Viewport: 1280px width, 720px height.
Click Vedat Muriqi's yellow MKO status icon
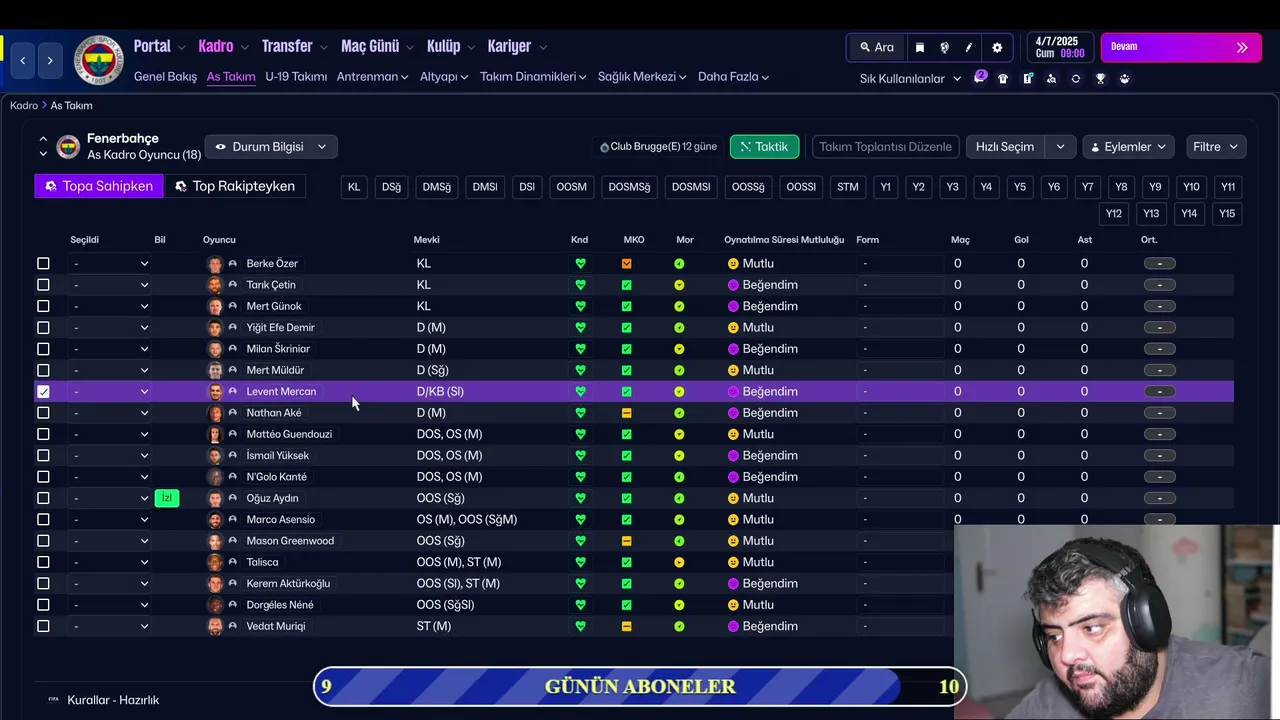point(627,626)
